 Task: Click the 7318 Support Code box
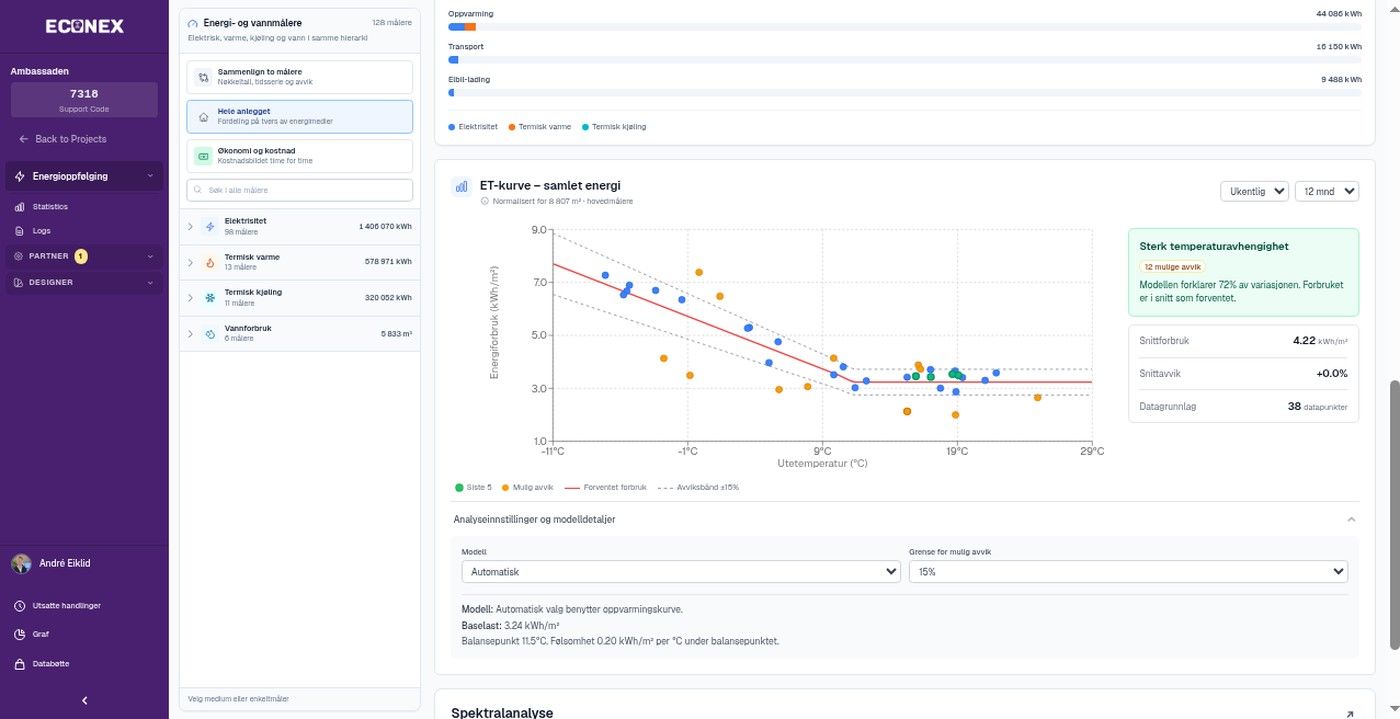(84, 100)
